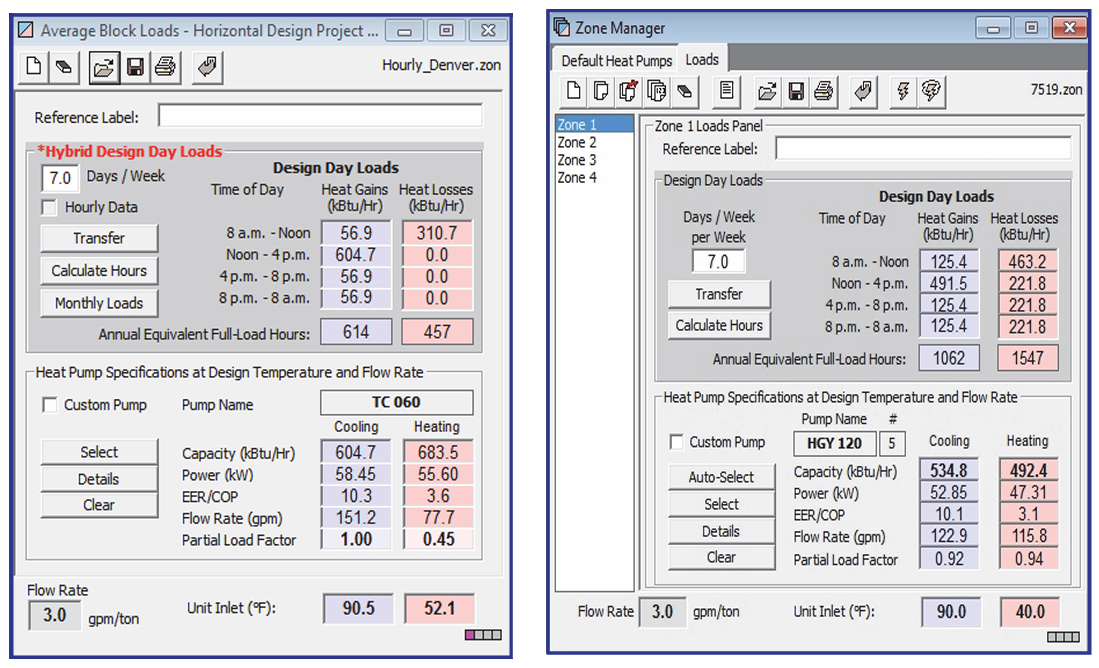Click tag-arrow icon in Zone Manager toolbar
This screenshot has width=1099, height=668.
coord(863,91)
